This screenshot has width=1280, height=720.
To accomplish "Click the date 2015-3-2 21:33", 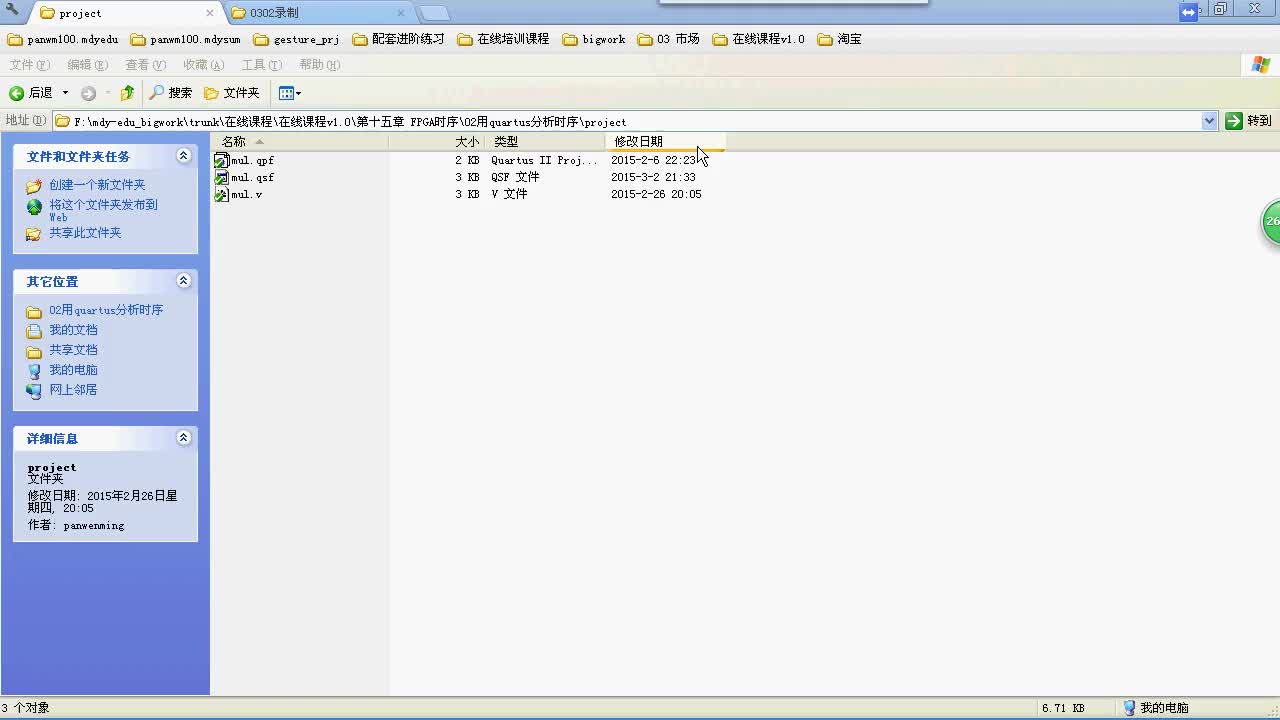I will click(x=653, y=177).
